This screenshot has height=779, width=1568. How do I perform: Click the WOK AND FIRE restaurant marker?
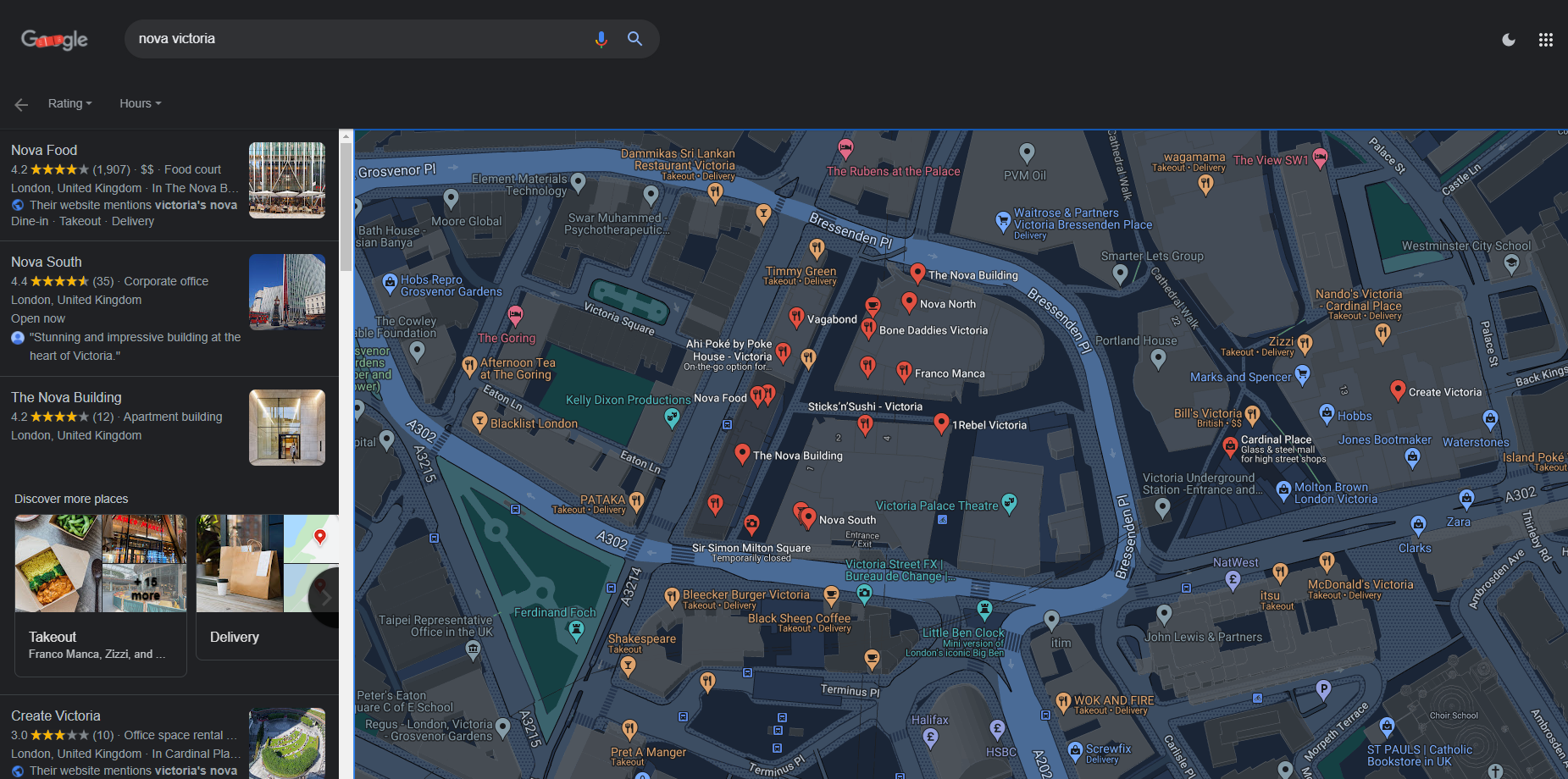(x=1063, y=702)
